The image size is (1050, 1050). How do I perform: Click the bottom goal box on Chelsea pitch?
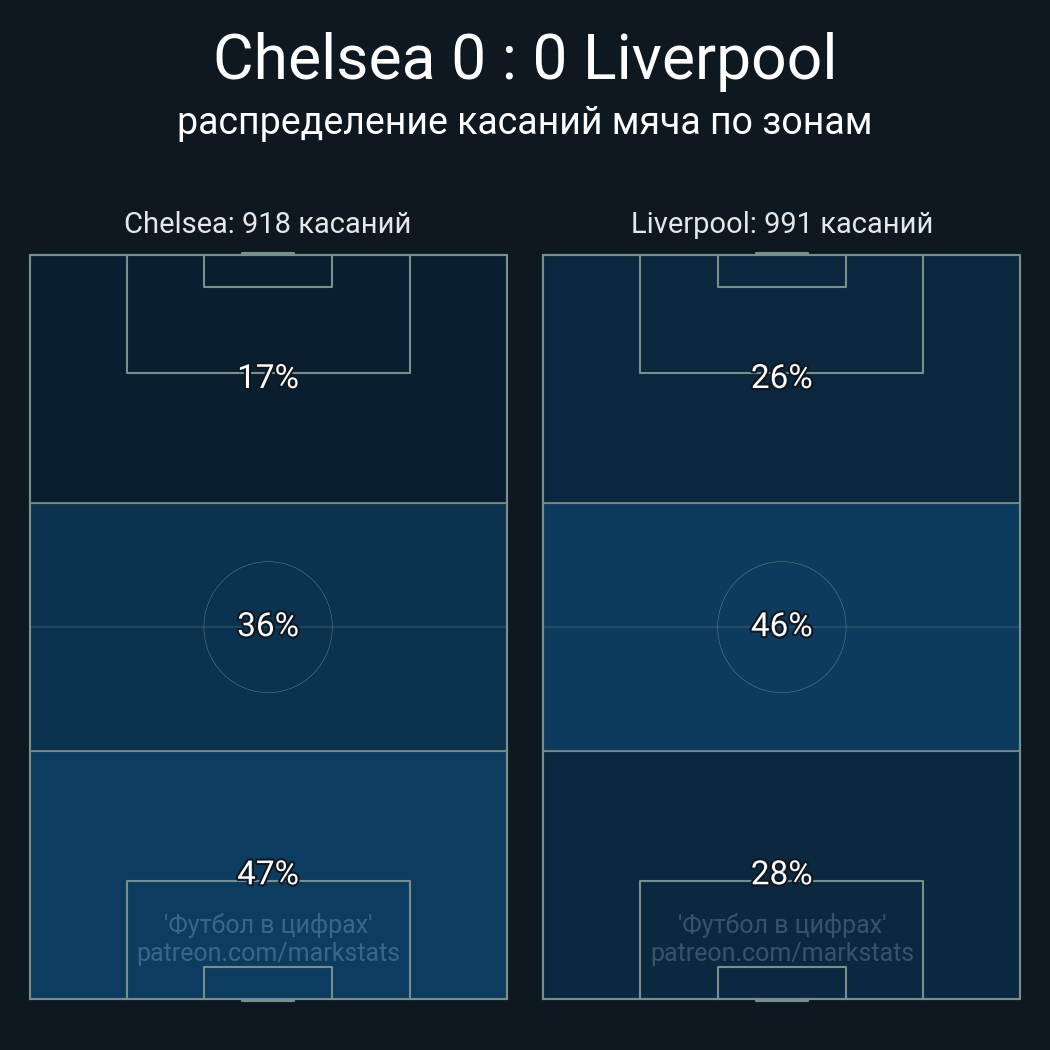pos(268,983)
